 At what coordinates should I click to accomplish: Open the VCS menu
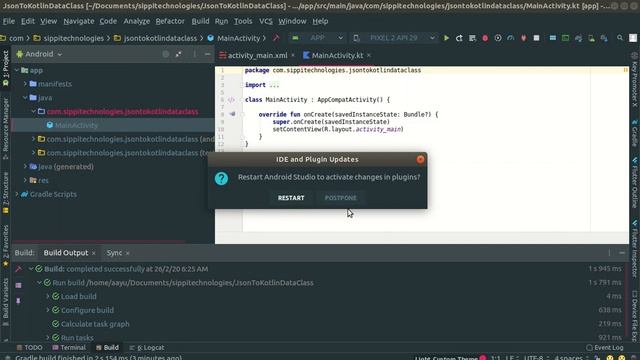pos(266,21)
